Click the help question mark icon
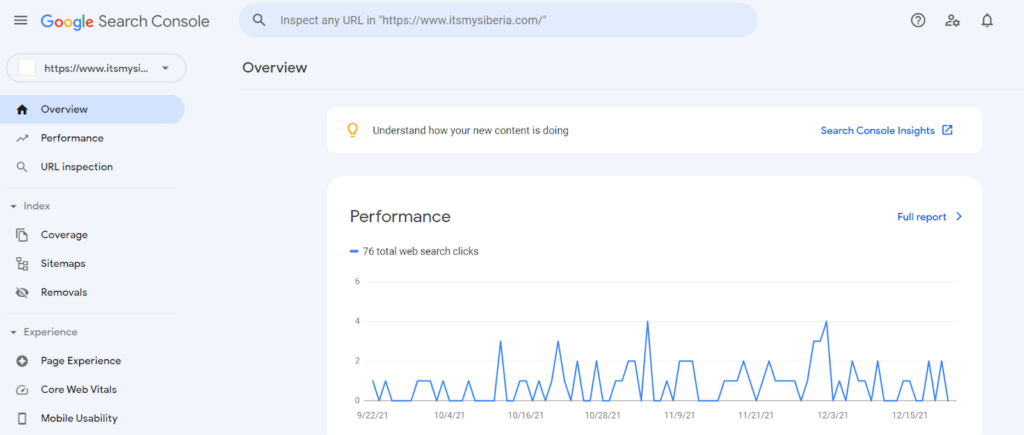The width and height of the screenshot is (1024, 435). pyautogui.click(x=918, y=20)
